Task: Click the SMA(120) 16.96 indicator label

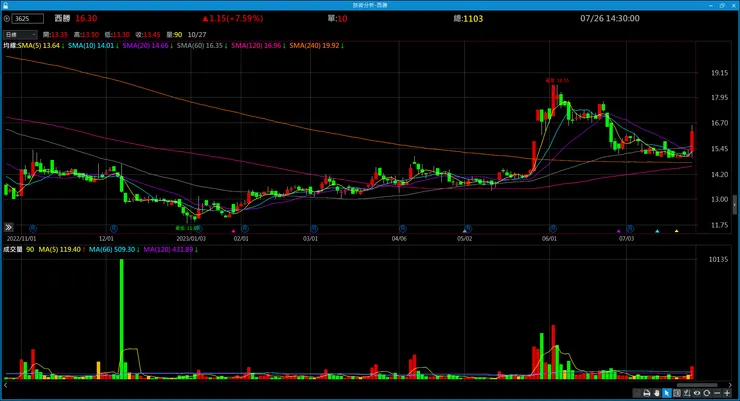Action: pyautogui.click(x=258, y=46)
